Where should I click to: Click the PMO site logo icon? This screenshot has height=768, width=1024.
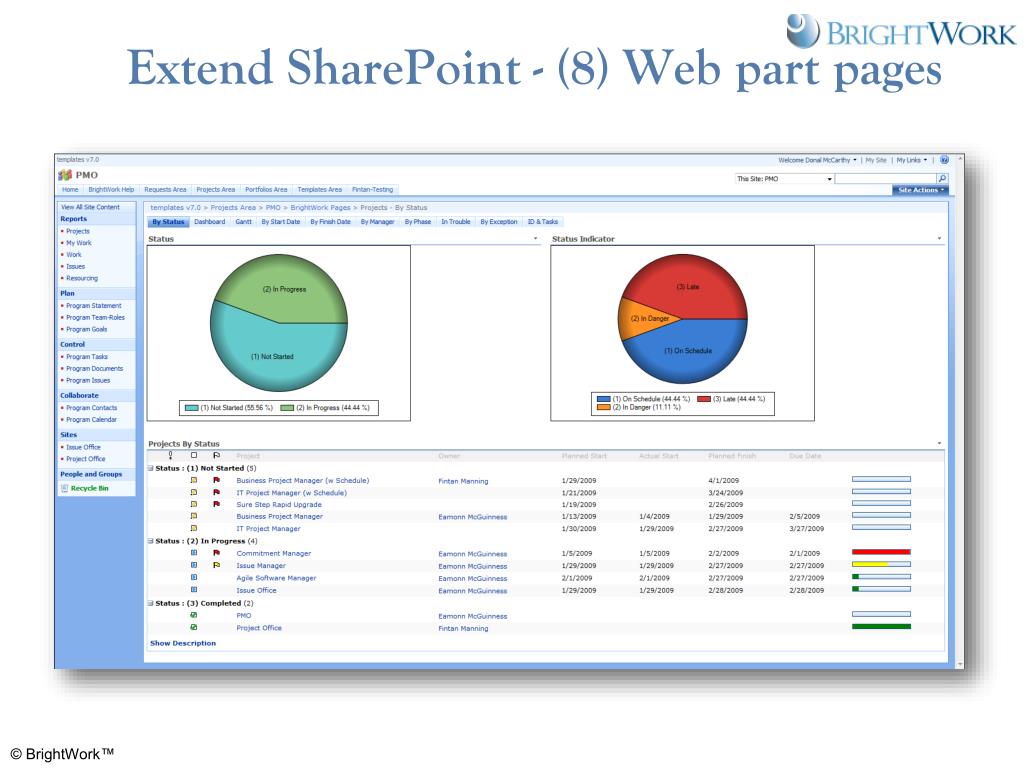coord(65,175)
